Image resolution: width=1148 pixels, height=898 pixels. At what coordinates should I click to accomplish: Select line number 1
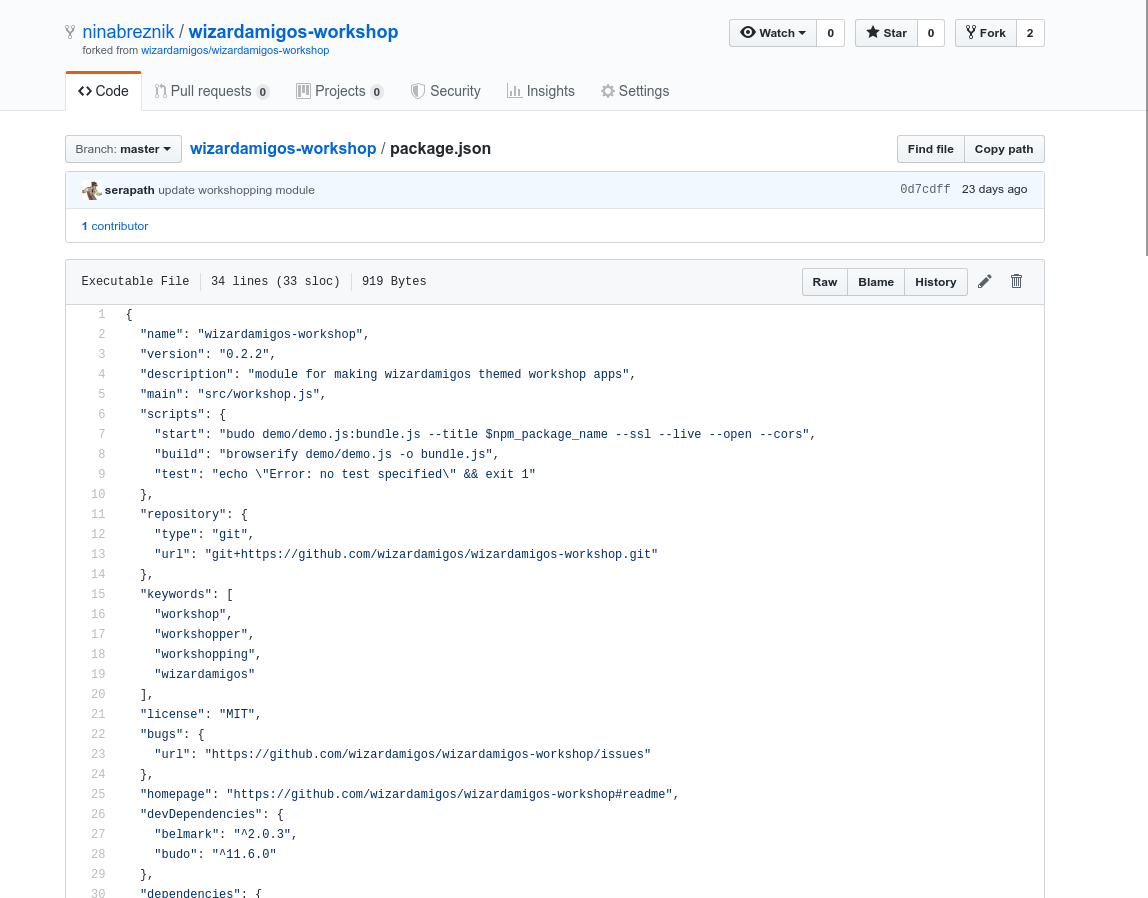(x=102, y=315)
